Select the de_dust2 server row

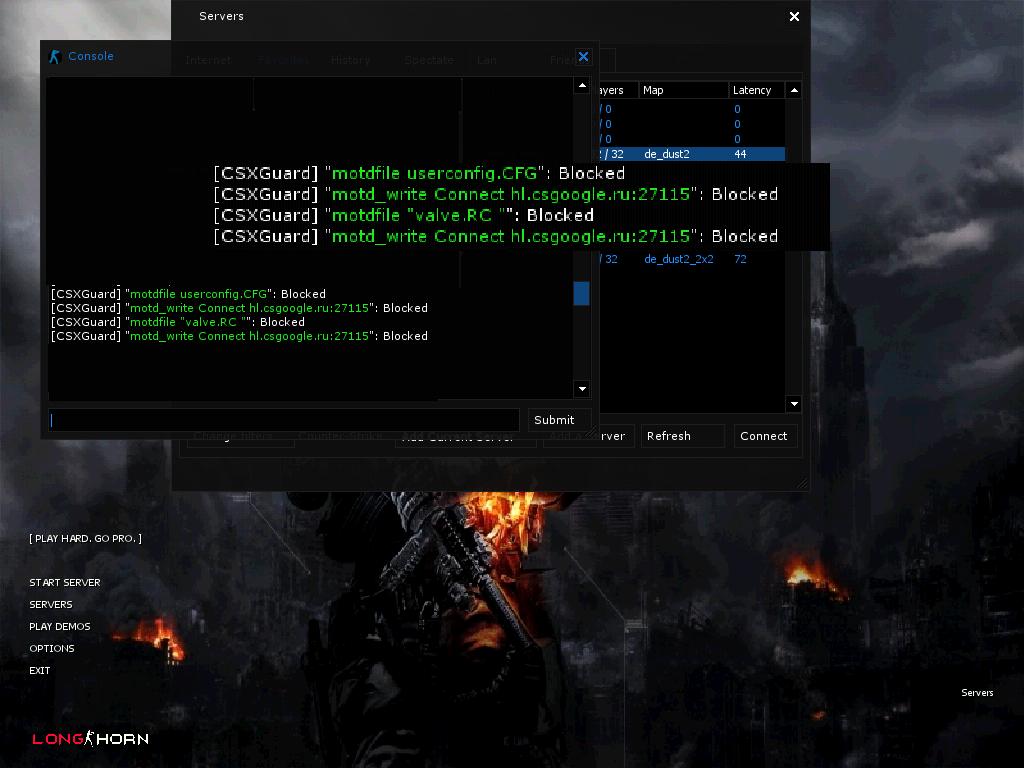coord(692,154)
